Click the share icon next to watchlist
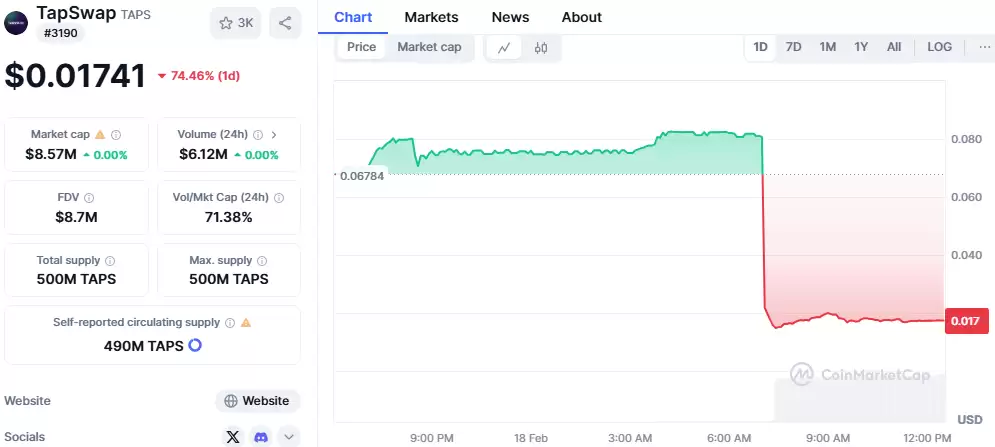Viewport: 995px width, 447px height. [x=285, y=23]
